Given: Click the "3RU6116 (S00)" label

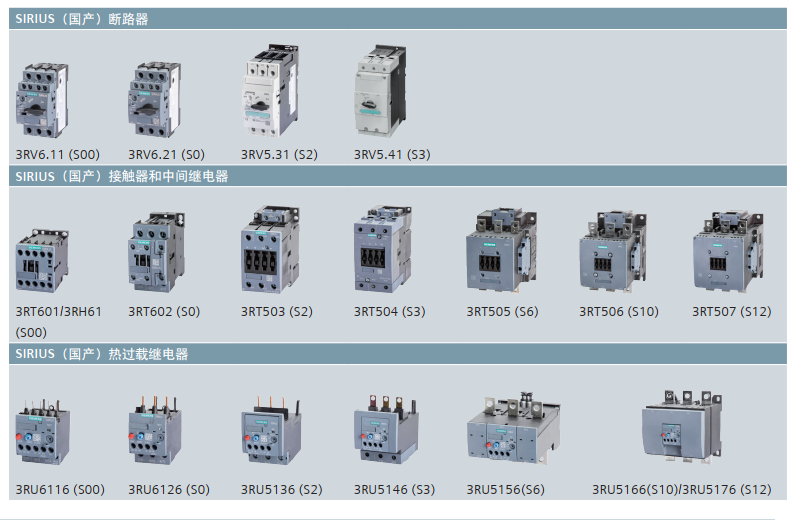Looking at the screenshot, I should [60, 490].
